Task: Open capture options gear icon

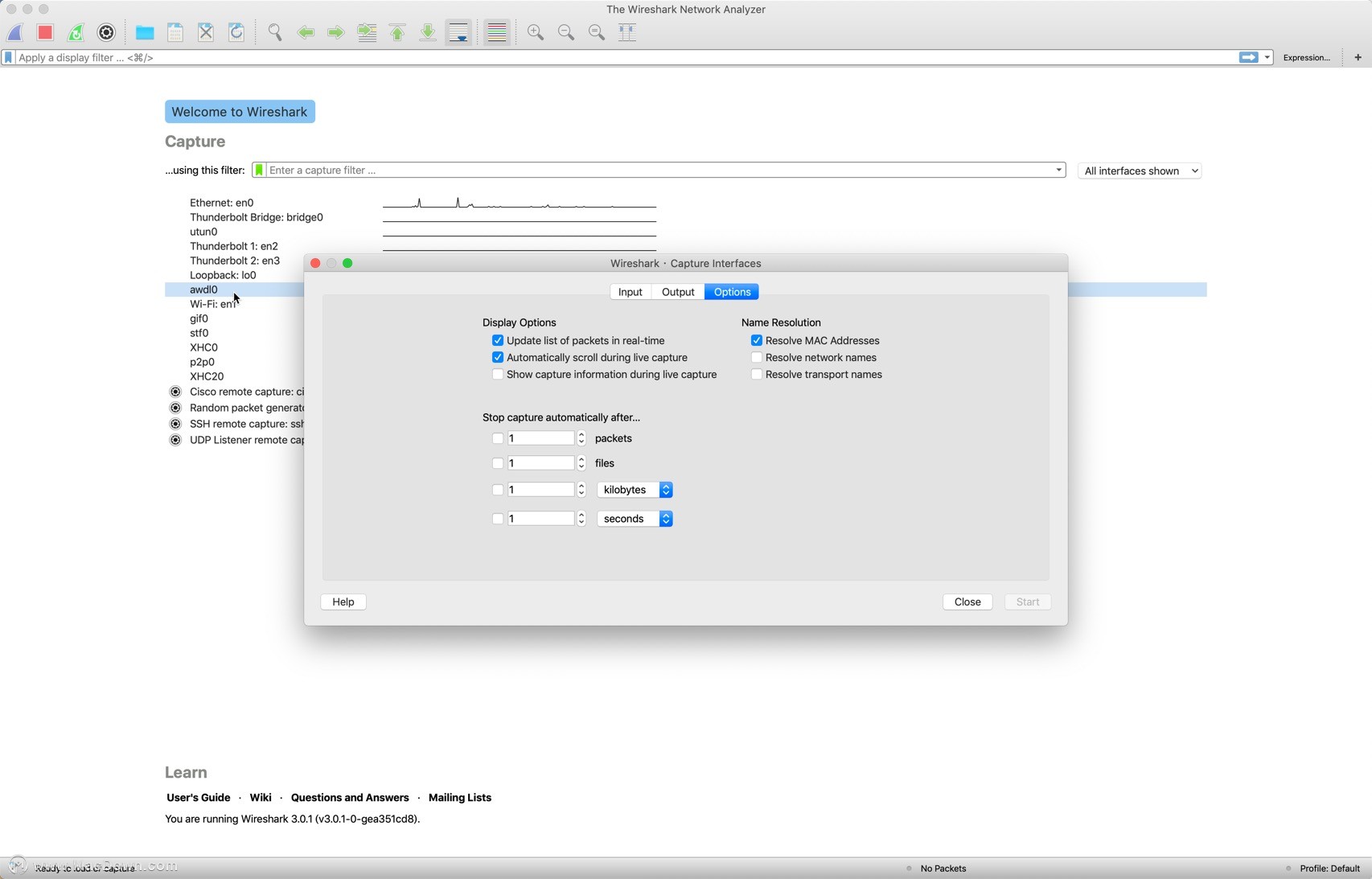Action: 106,32
